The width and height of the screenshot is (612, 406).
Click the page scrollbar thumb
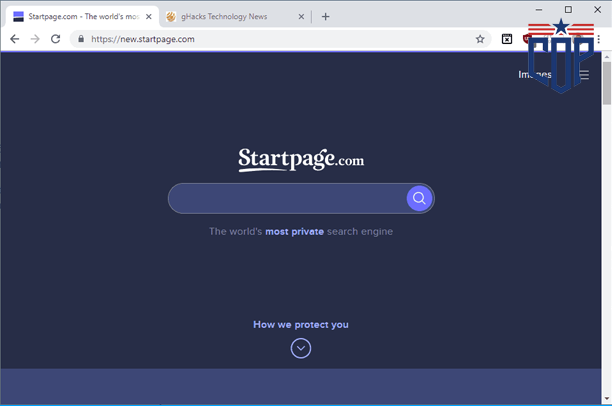607,83
